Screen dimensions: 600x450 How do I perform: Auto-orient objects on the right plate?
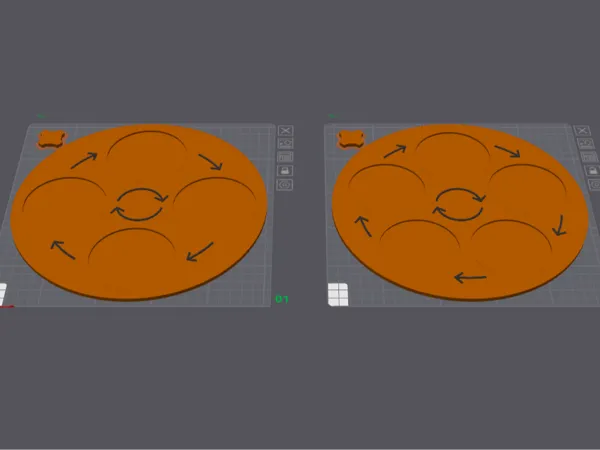click(585, 143)
